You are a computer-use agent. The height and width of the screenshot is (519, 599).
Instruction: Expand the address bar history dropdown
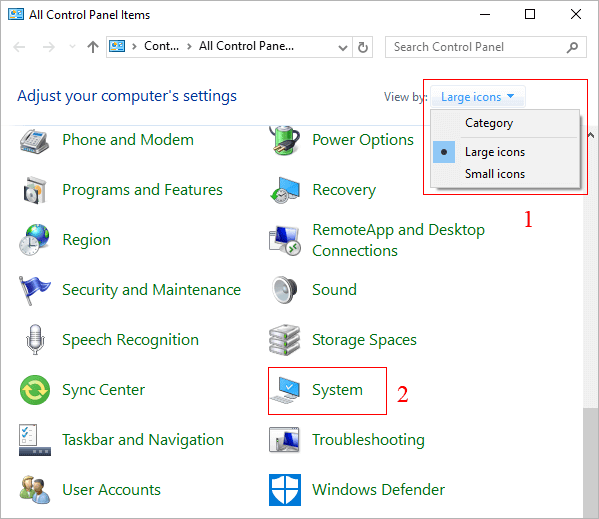click(x=343, y=47)
